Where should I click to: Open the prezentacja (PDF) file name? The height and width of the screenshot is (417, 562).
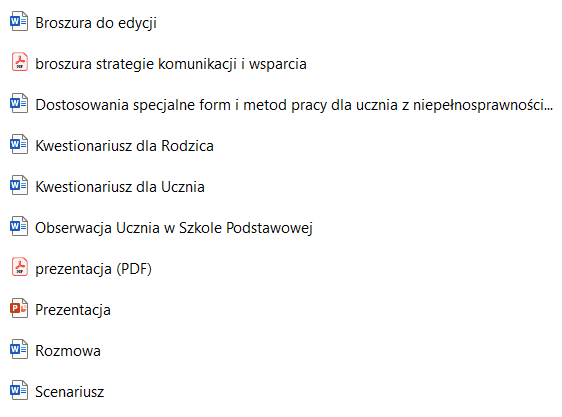click(93, 269)
